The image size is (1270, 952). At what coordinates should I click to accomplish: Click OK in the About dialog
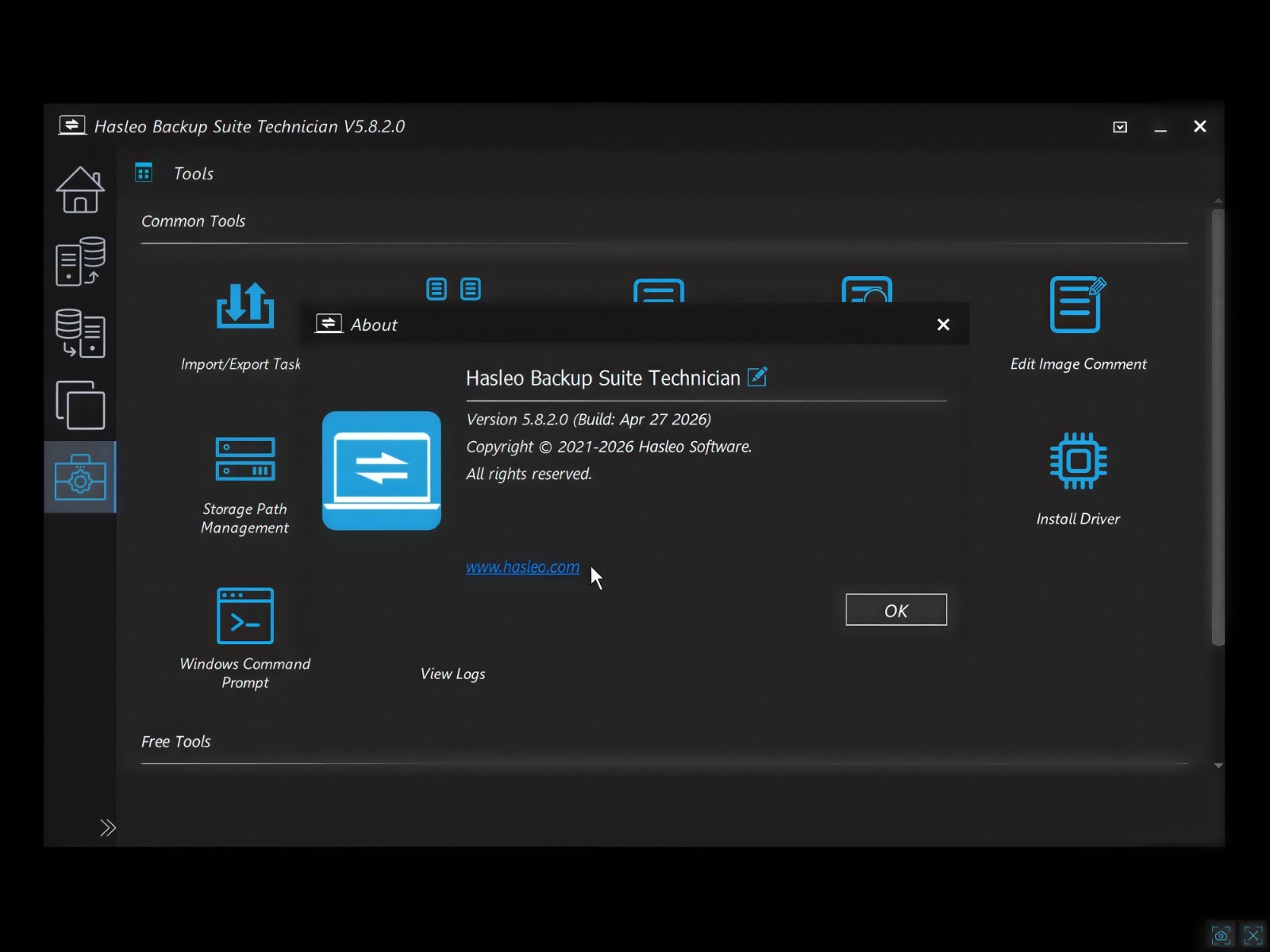(x=896, y=610)
